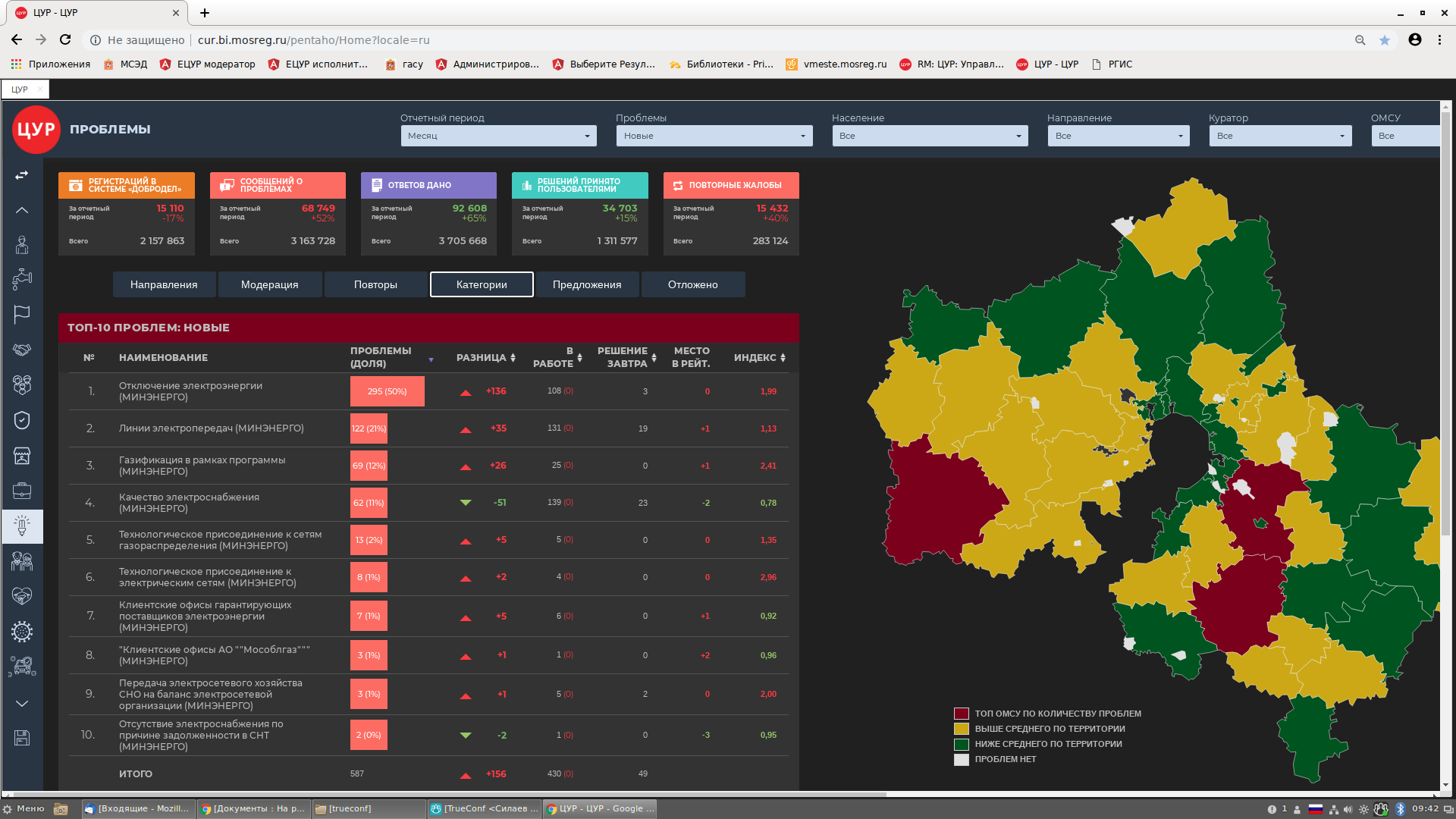Click the red ТОП ОМСУ legend swatch

(962, 714)
